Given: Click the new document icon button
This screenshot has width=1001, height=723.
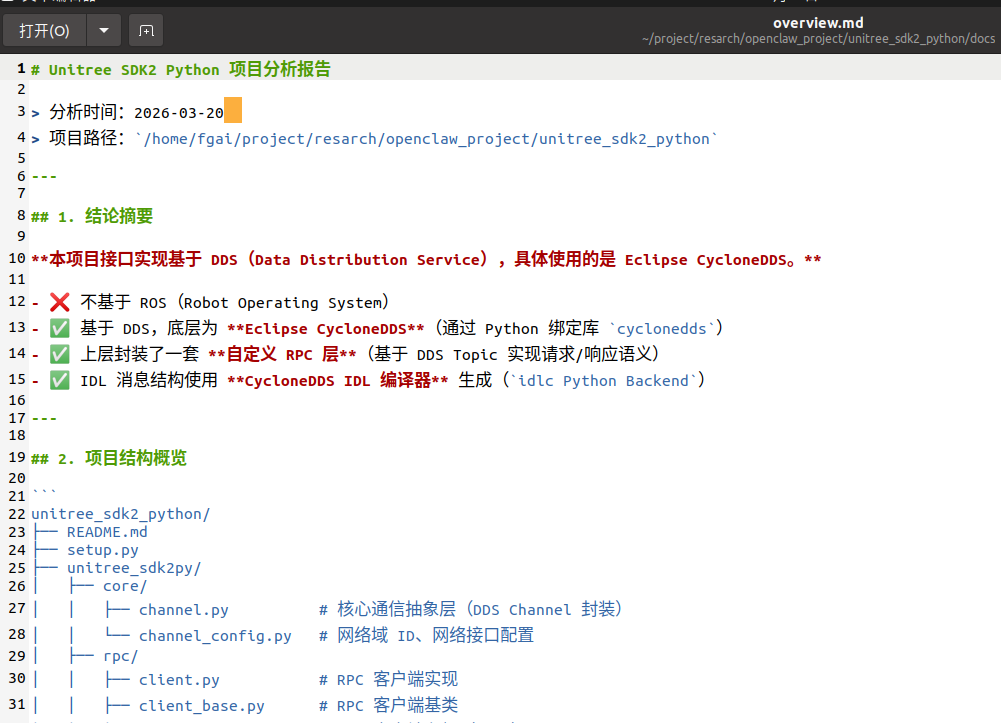Looking at the screenshot, I should [x=146, y=31].
